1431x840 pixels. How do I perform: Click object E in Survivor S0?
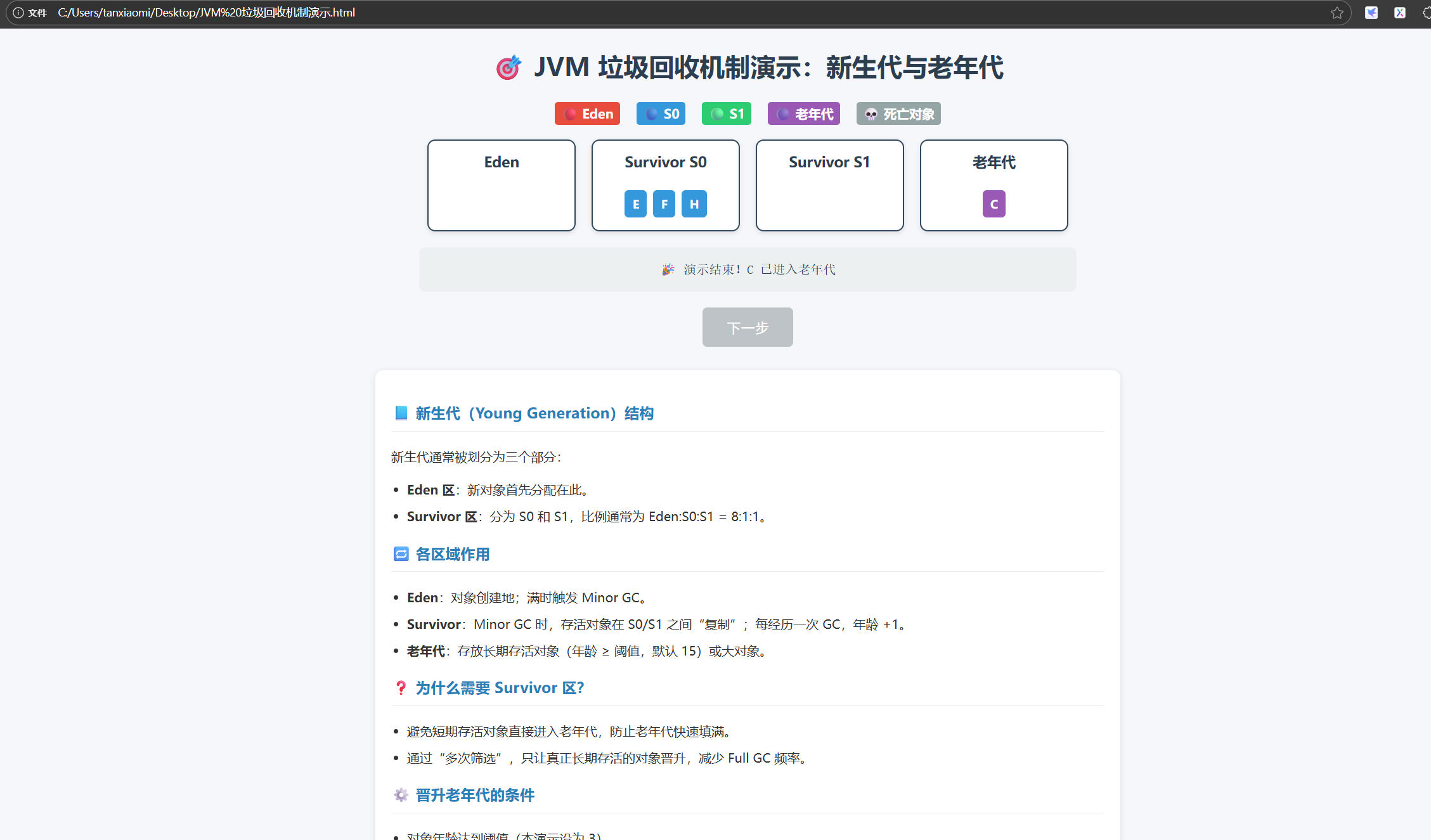(x=635, y=204)
